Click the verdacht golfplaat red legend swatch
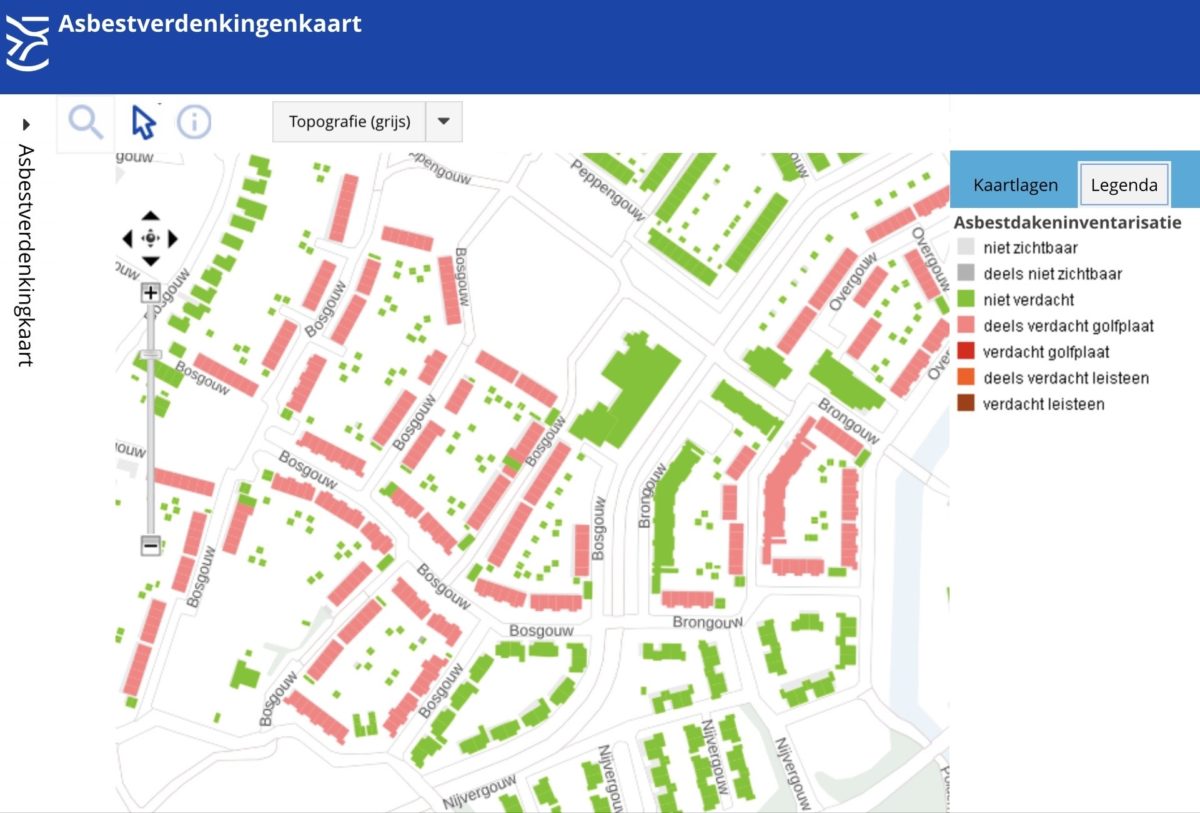1200x813 pixels. coord(965,351)
